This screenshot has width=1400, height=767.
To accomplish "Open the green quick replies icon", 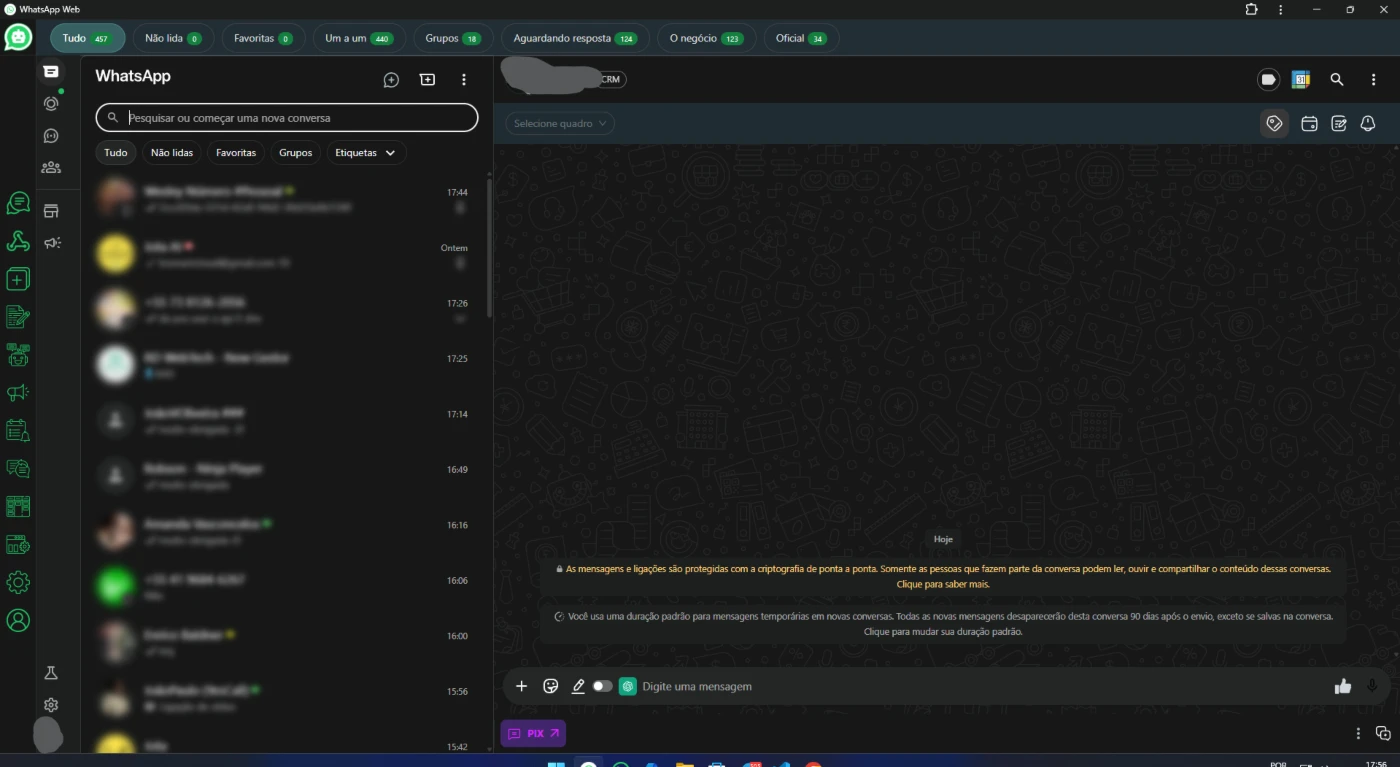I will pyautogui.click(x=18, y=468).
